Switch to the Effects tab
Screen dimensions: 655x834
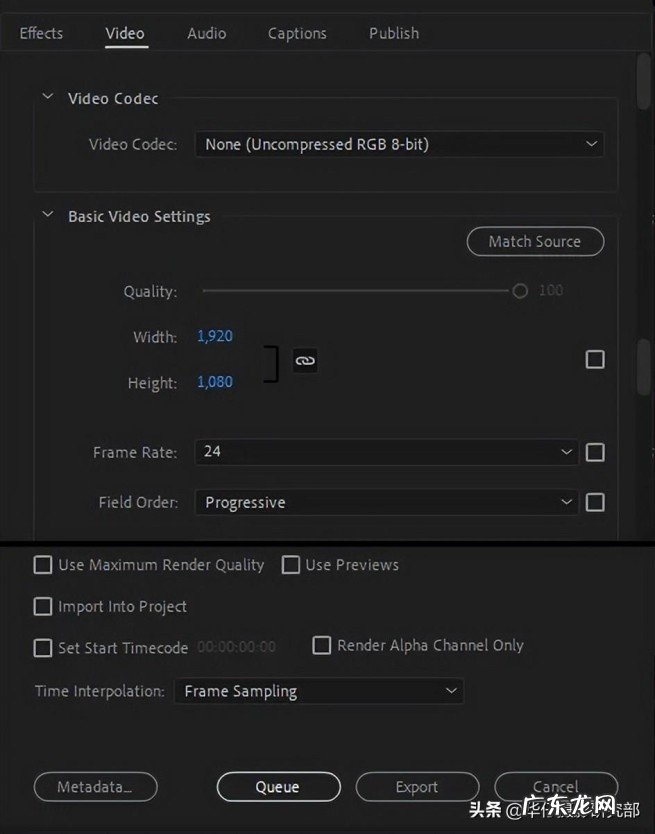click(x=41, y=33)
